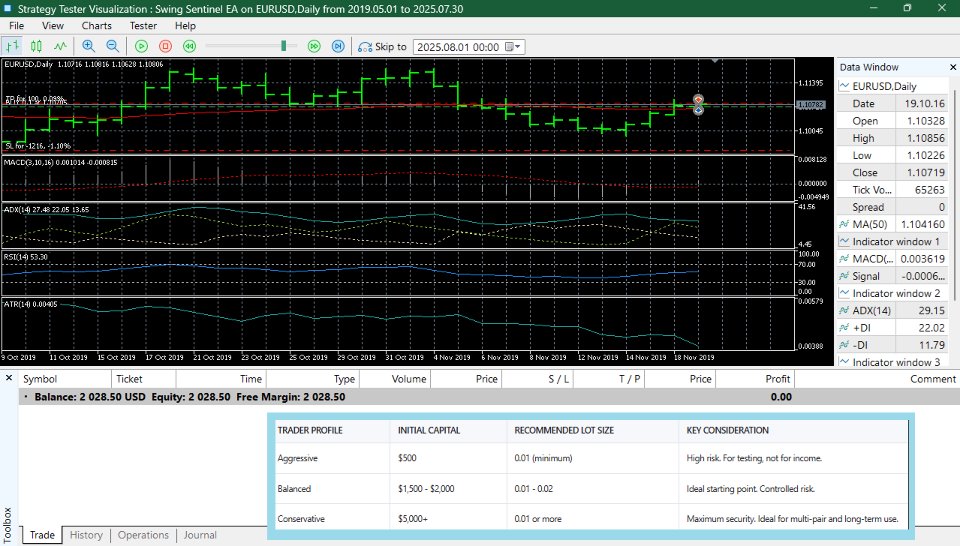The image size is (960, 546).
Task: Click the +DI row icon in Data Window
Action: pyautogui.click(x=844, y=327)
